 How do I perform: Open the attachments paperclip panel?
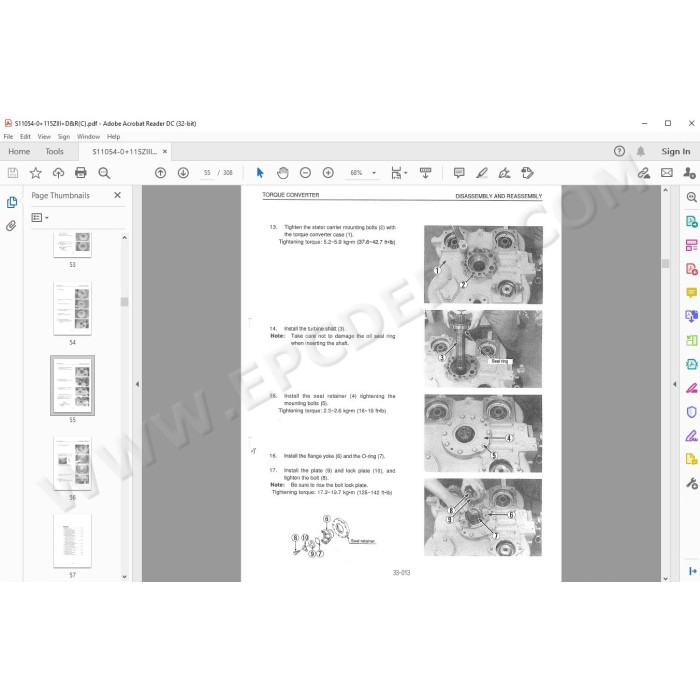(12, 225)
